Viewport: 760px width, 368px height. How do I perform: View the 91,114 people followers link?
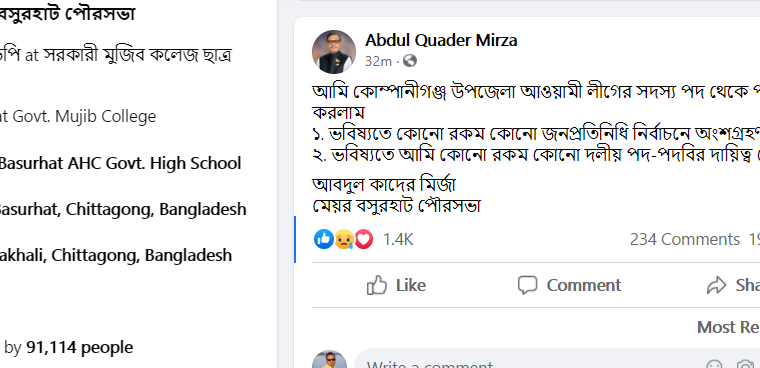click(x=79, y=347)
